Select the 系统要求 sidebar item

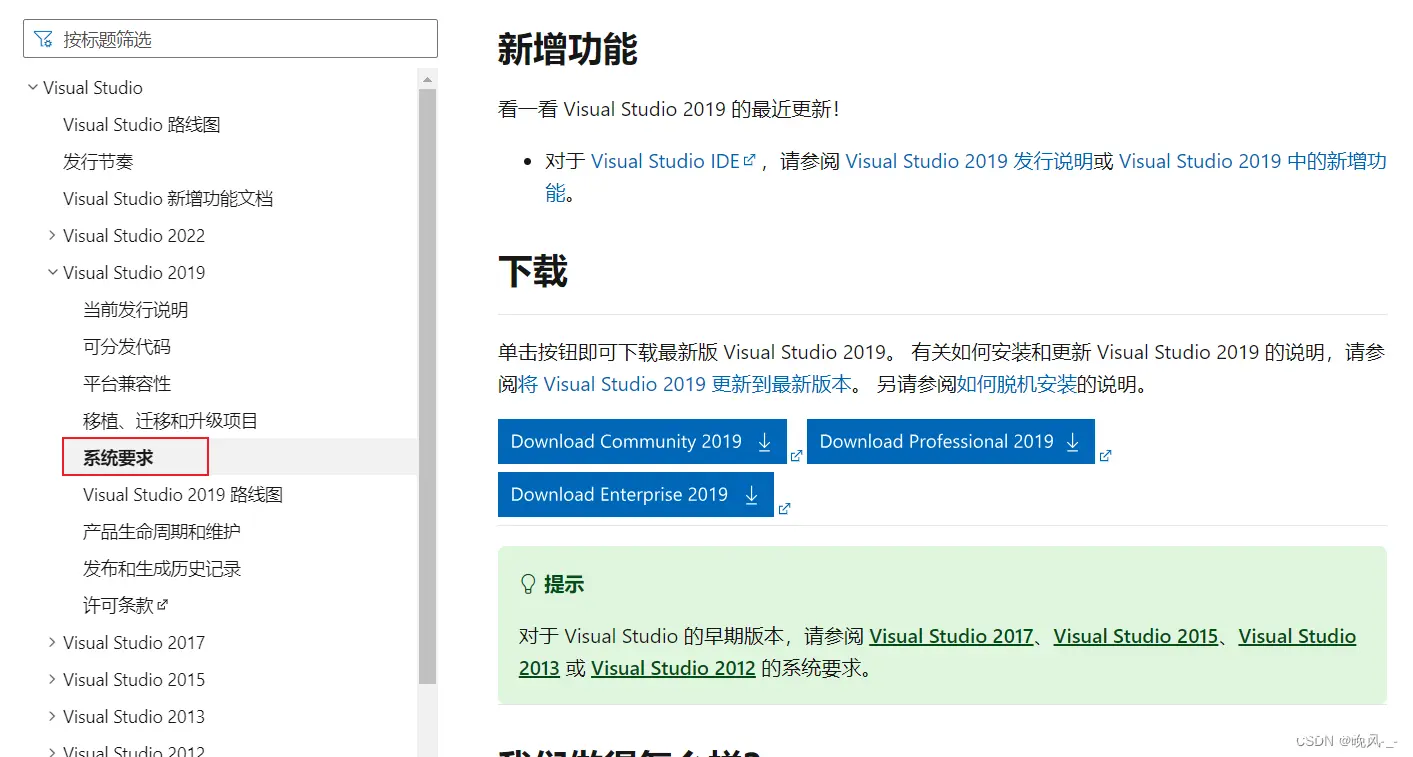118,458
